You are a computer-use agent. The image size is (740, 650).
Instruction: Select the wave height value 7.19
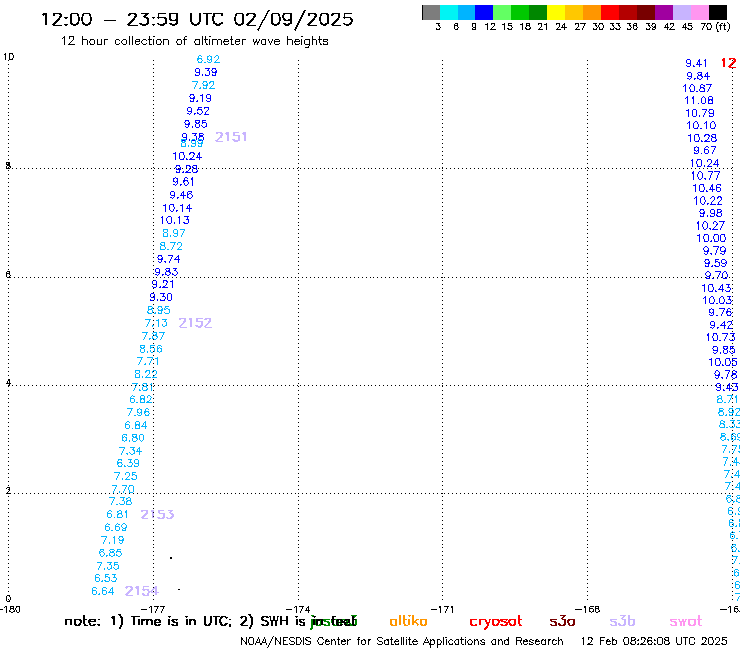point(112,540)
